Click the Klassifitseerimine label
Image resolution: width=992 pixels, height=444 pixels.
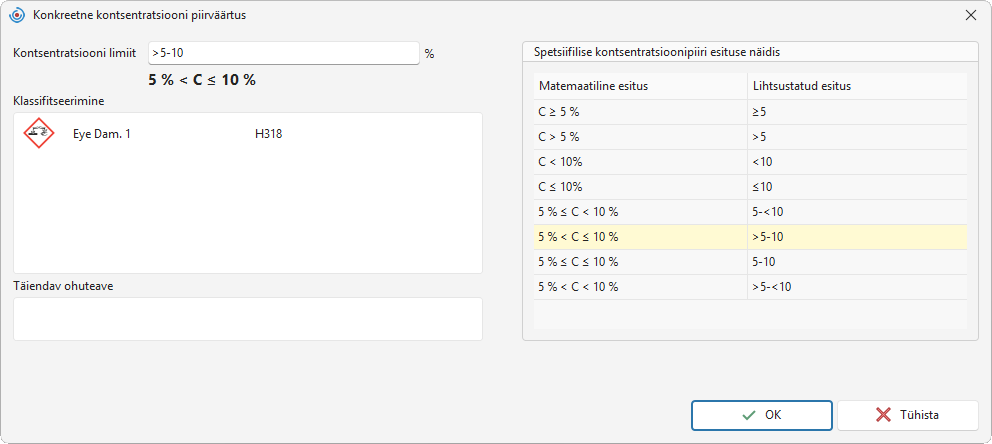click(59, 101)
